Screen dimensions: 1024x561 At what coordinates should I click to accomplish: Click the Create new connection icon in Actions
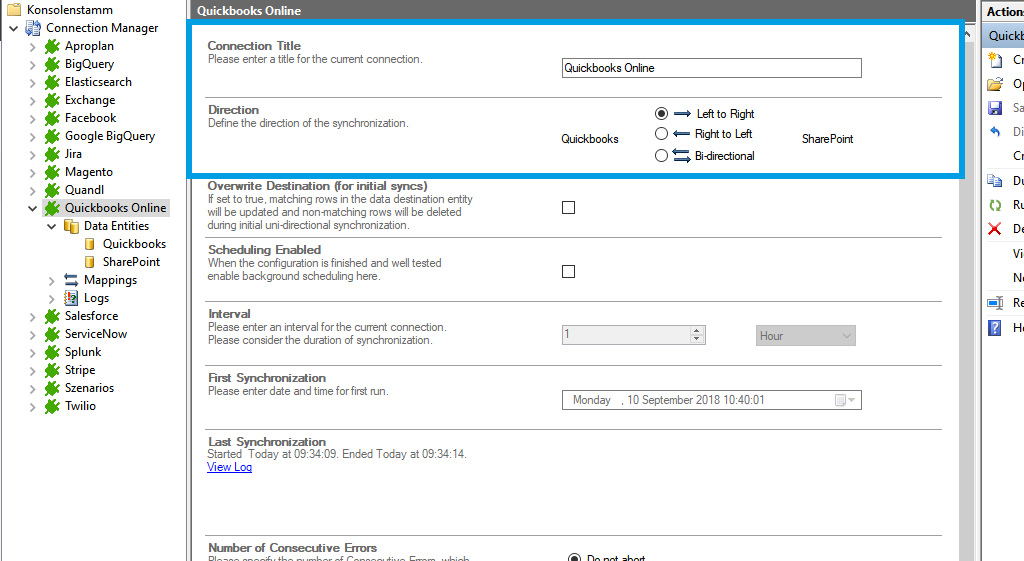coord(995,60)
